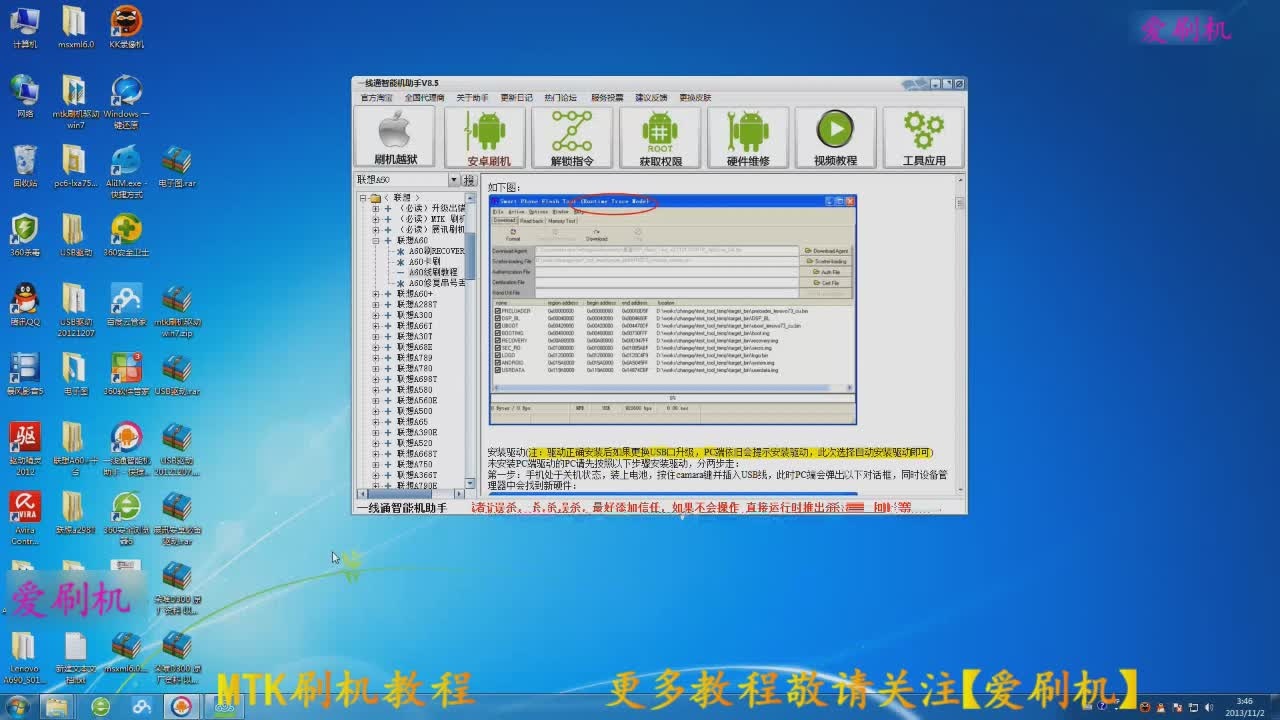Select the A60线刷教程 tree entry
1280x720 pixels.
point(433,272)
